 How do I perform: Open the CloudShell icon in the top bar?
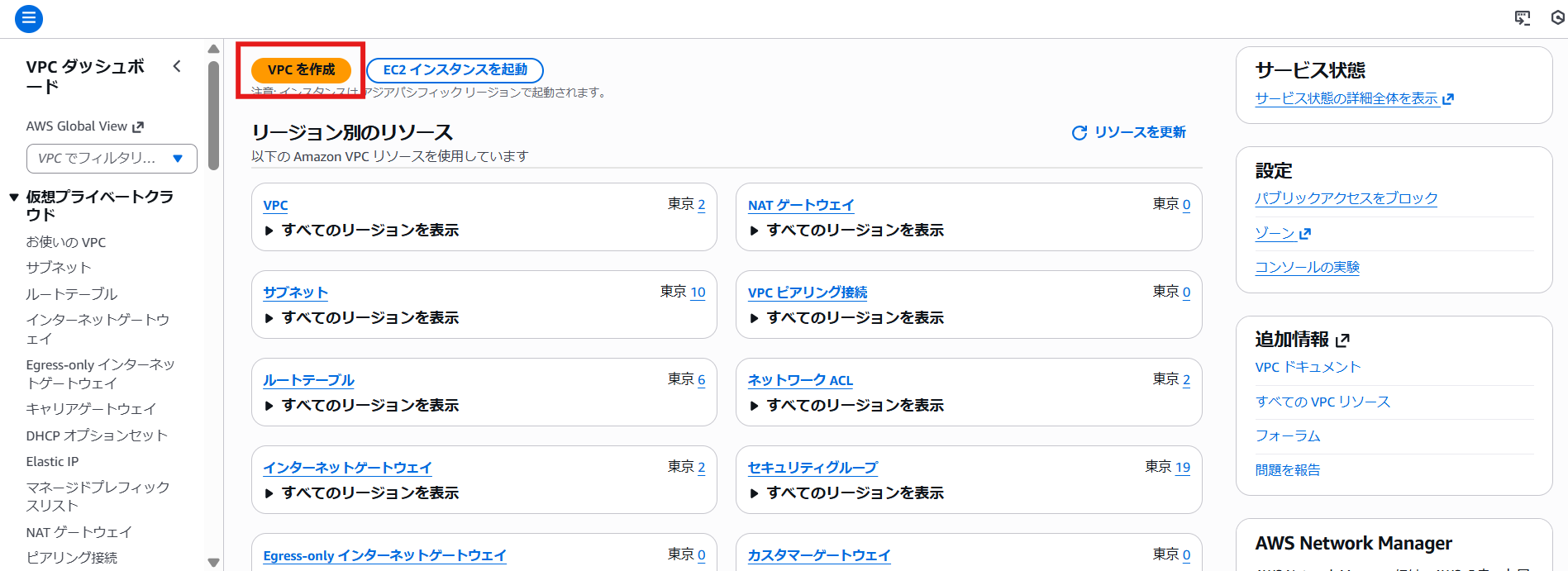tap(1523, 18)
